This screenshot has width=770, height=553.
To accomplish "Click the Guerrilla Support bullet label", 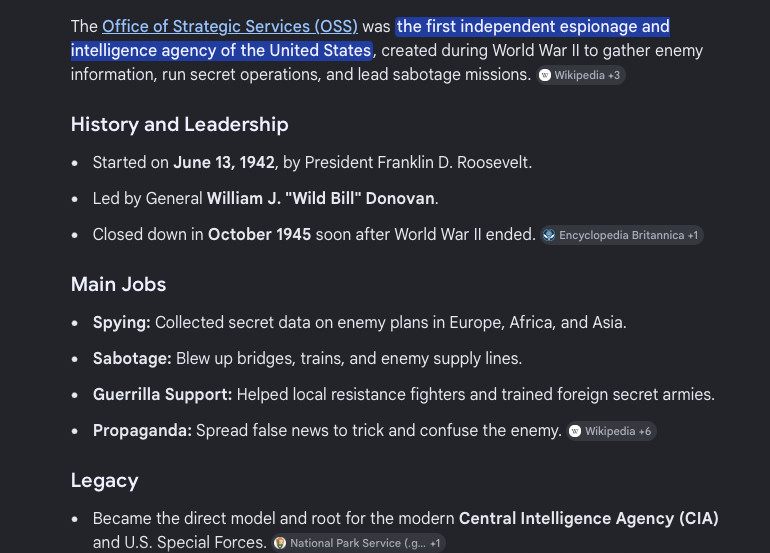I will click(163, 394).
